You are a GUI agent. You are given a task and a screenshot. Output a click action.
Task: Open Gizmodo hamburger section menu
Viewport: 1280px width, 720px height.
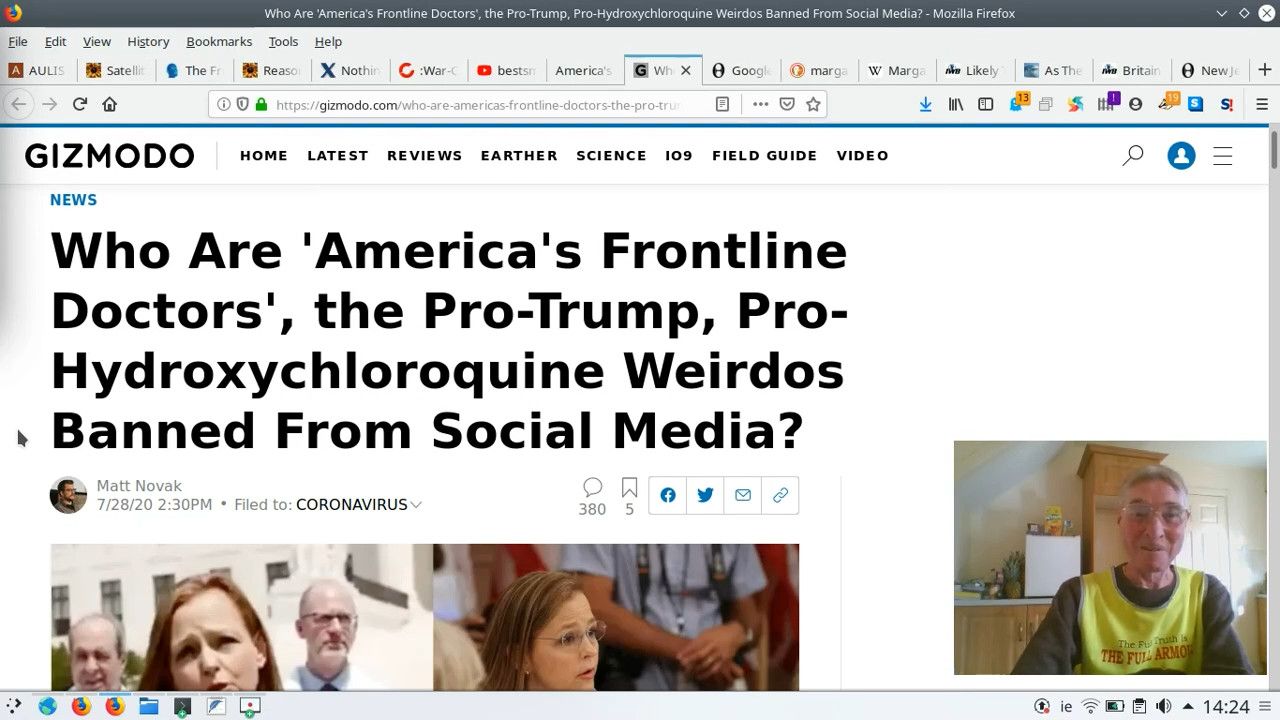pyautogui.click(x=1222, y=155)
